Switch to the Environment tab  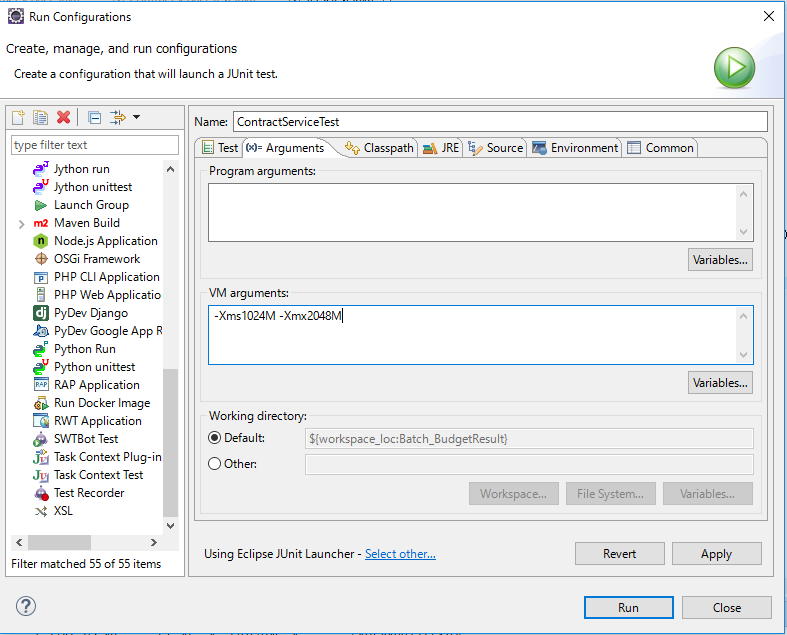click(x=575, y=148)
